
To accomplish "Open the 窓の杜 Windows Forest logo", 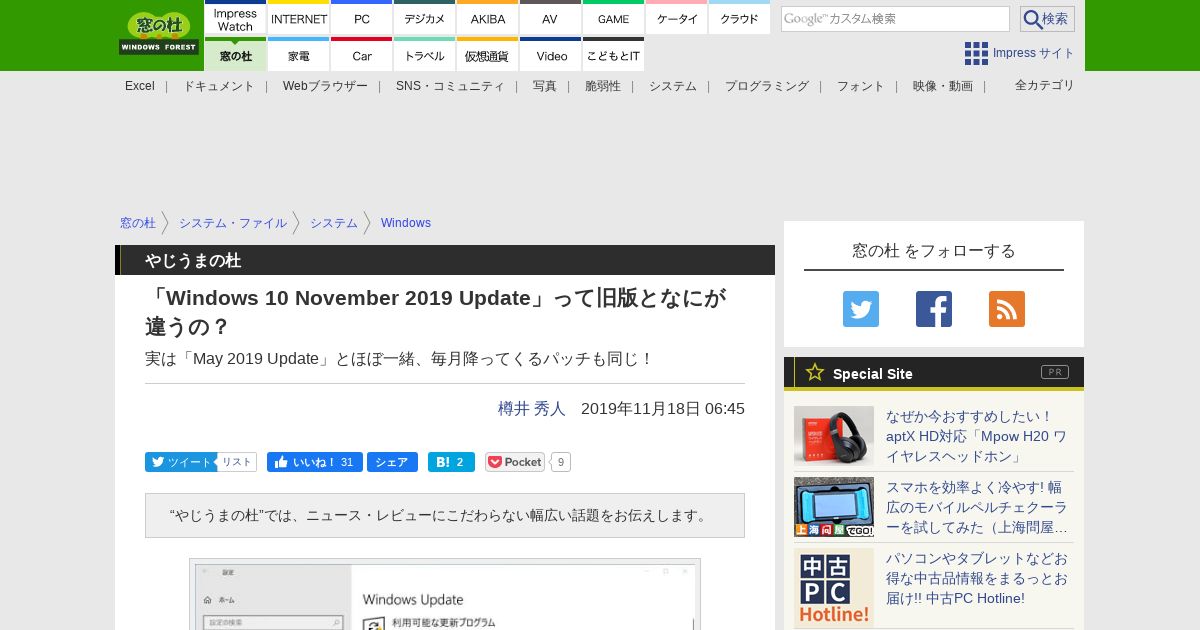I will pyautogui.click(x=159, y=33).
